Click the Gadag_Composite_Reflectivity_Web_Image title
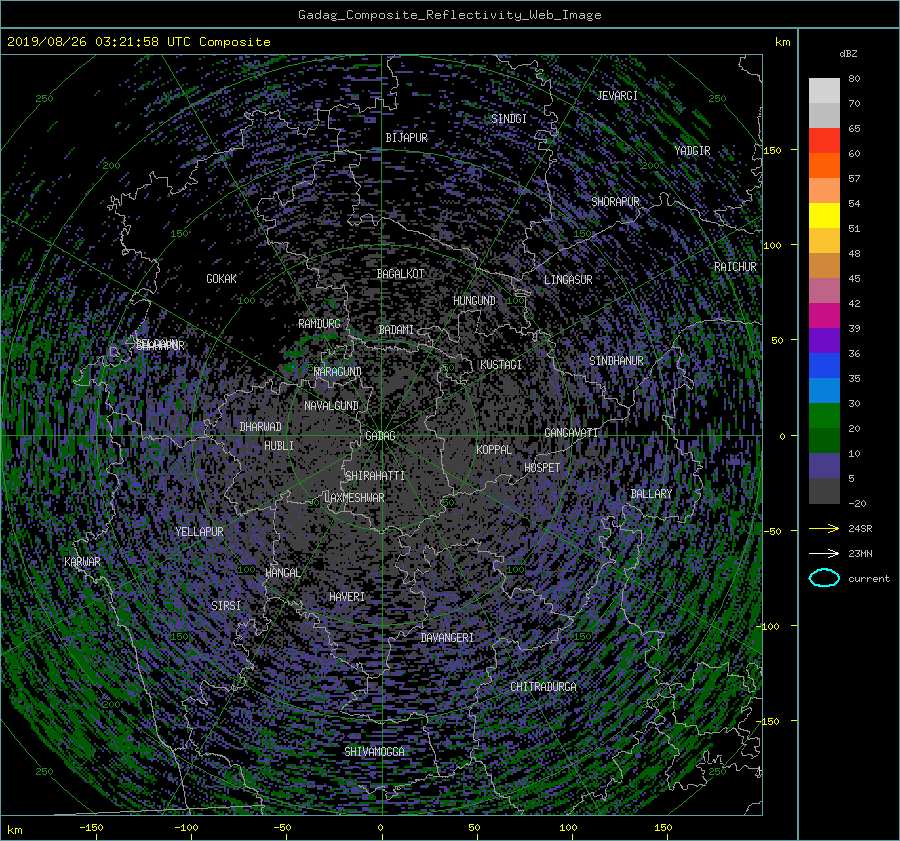900x841 pixels. tap(449, 15)
